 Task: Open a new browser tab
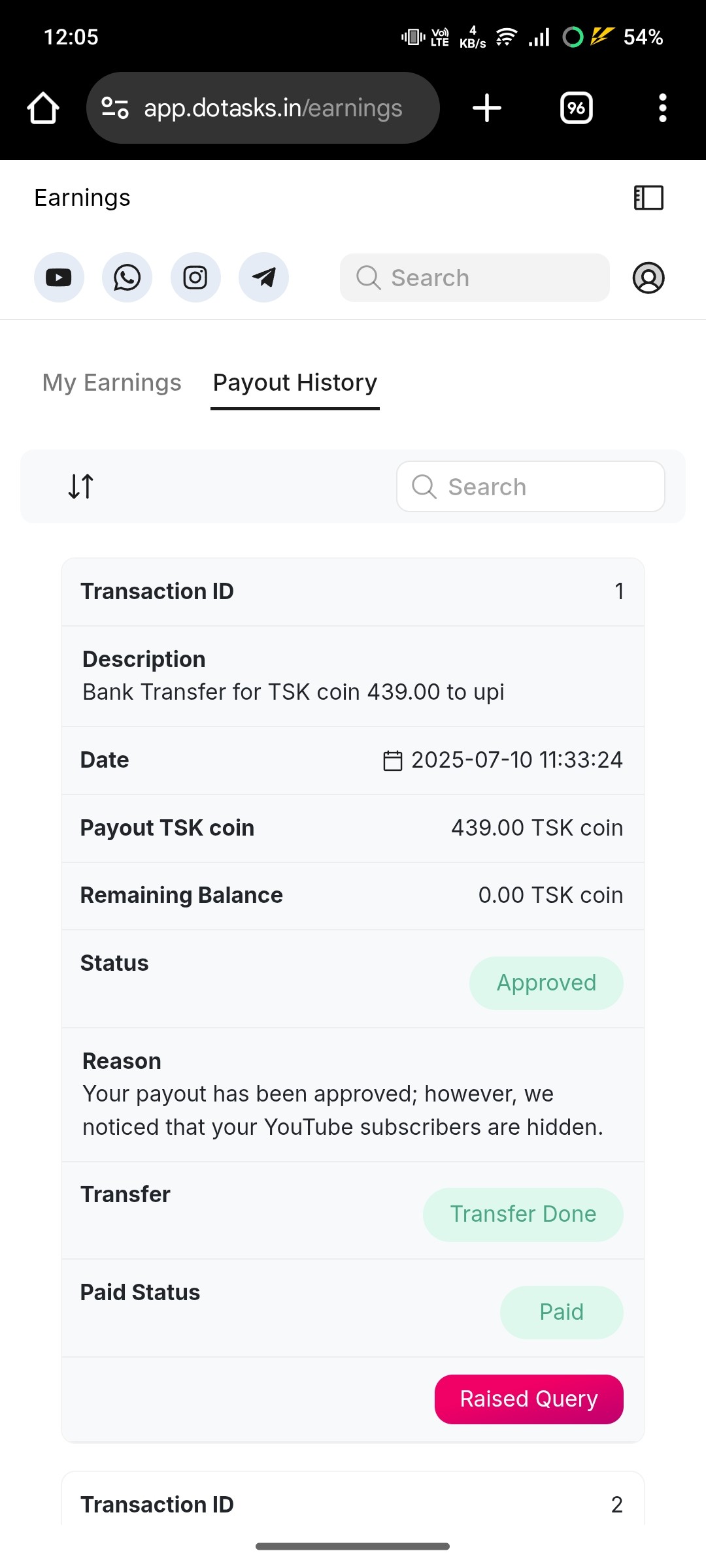(x=487, y=108)
